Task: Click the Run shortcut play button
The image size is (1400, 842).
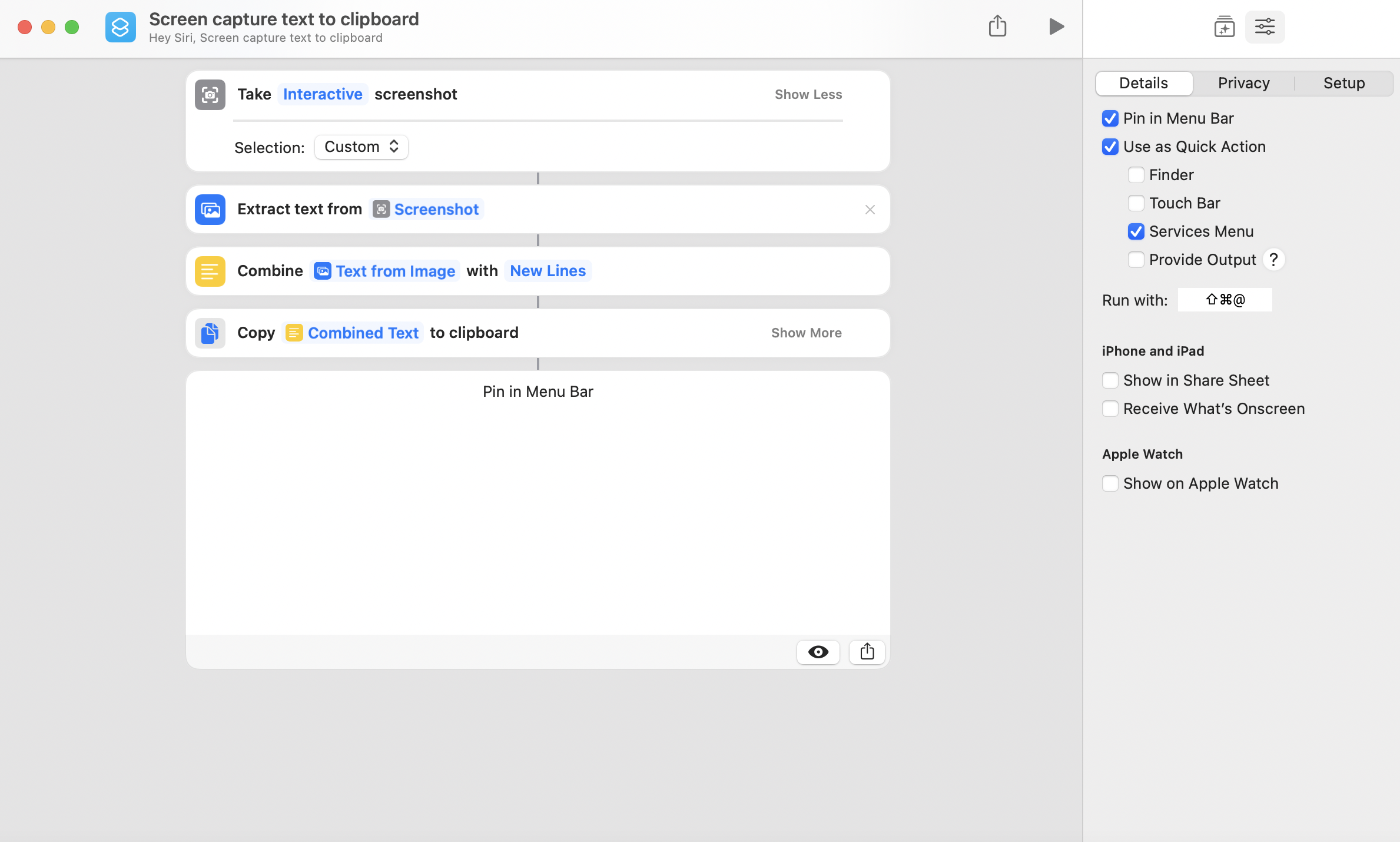Action: [1056, 26]
